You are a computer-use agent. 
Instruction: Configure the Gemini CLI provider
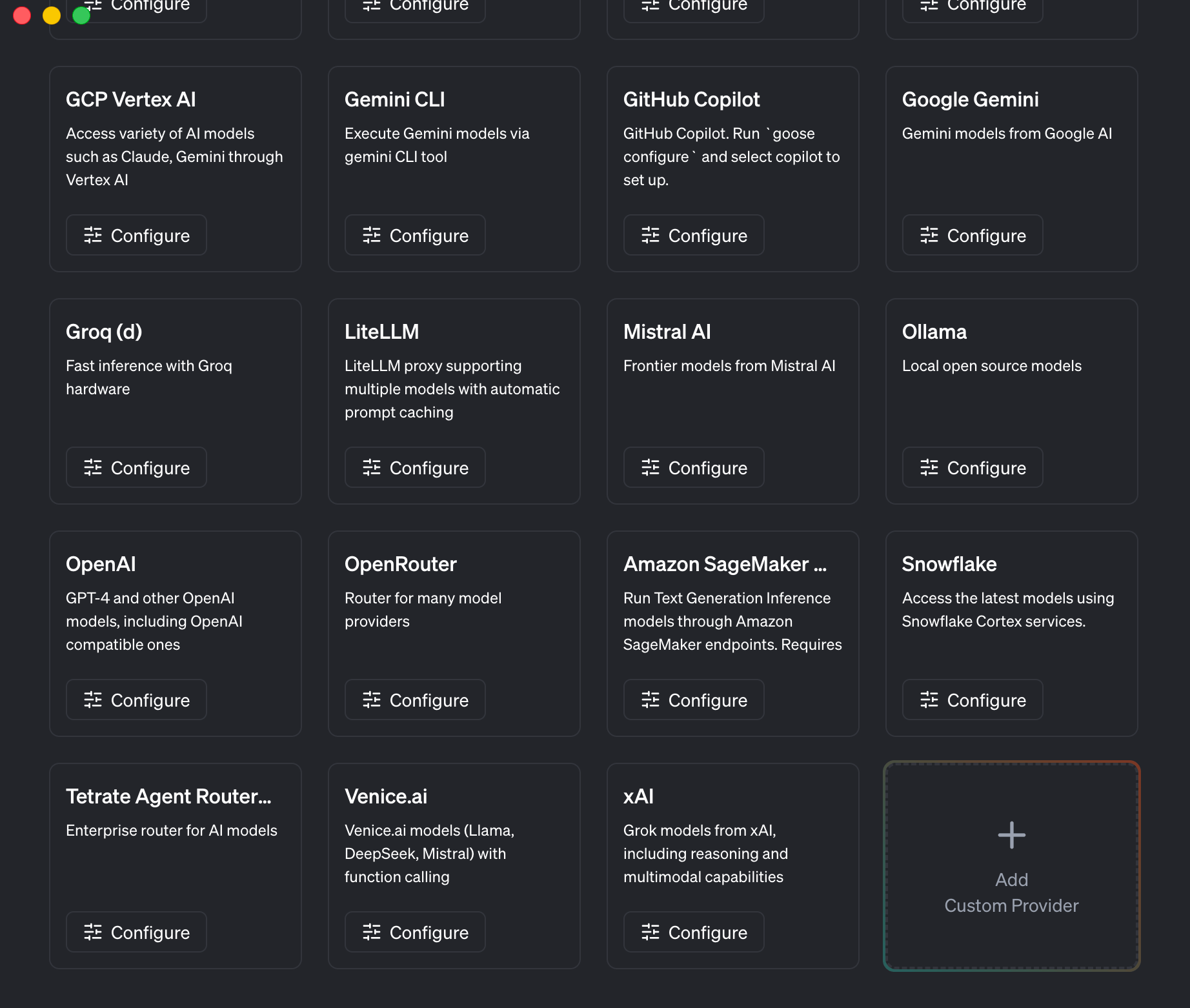[415, 235]
